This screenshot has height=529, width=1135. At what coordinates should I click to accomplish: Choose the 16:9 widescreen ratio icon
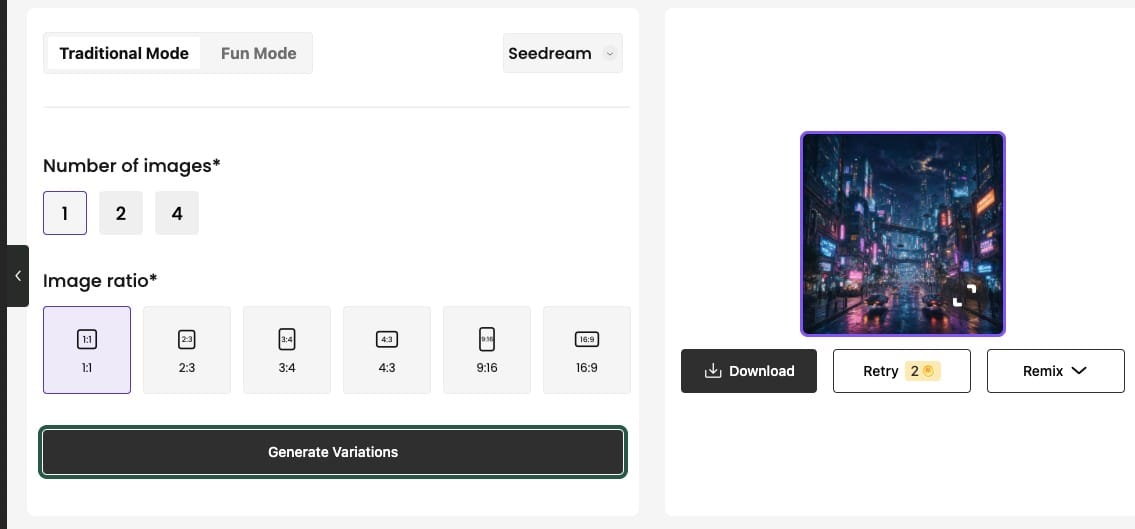587,339
